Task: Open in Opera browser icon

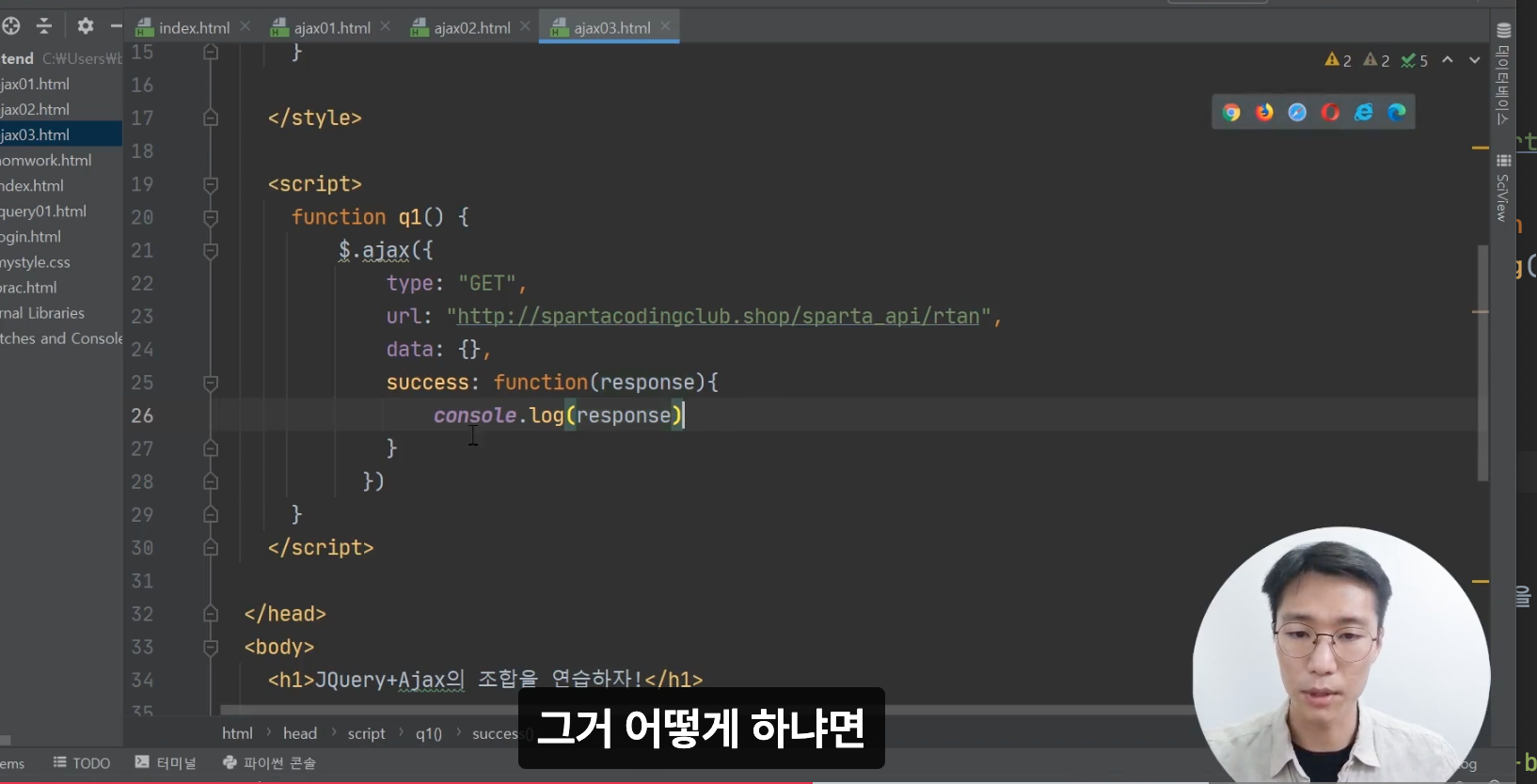Action: 1330,113
